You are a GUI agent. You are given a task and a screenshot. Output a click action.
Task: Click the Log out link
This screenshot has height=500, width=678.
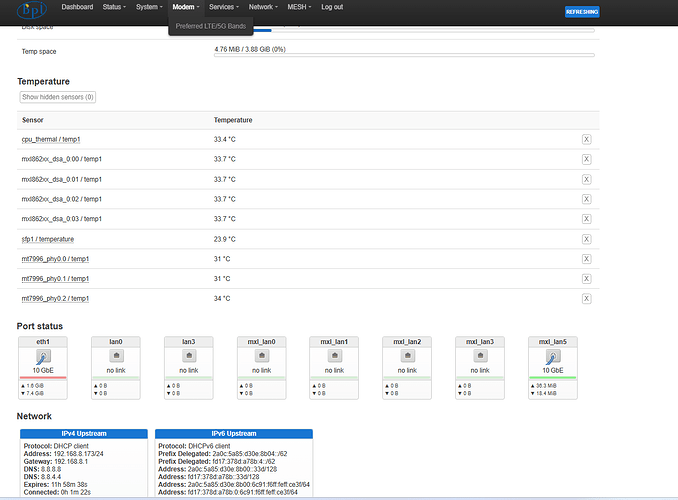click(x=332, y=7)
